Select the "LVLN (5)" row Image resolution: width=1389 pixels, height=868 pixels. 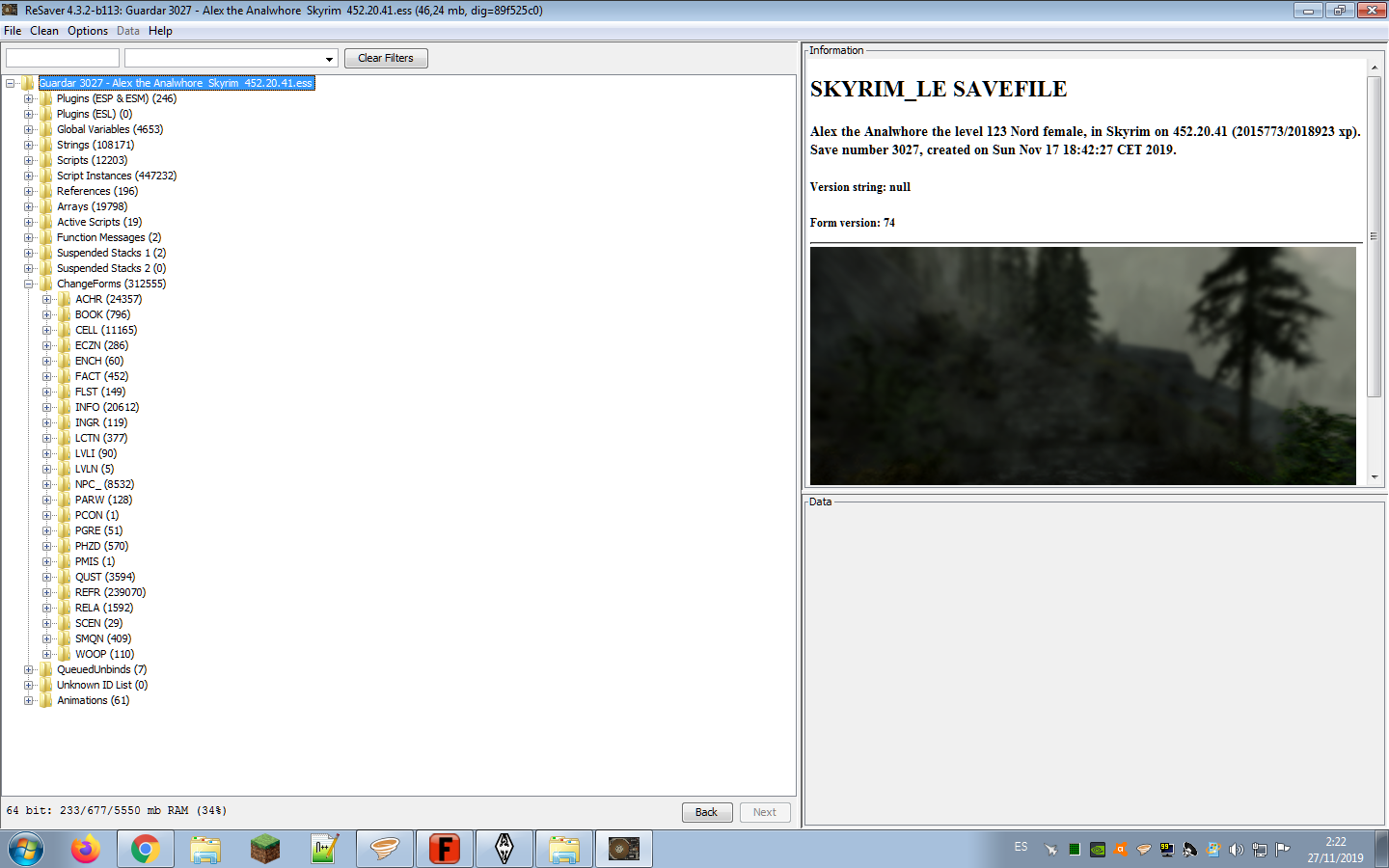pyautogui.click(x=95, y=469)
